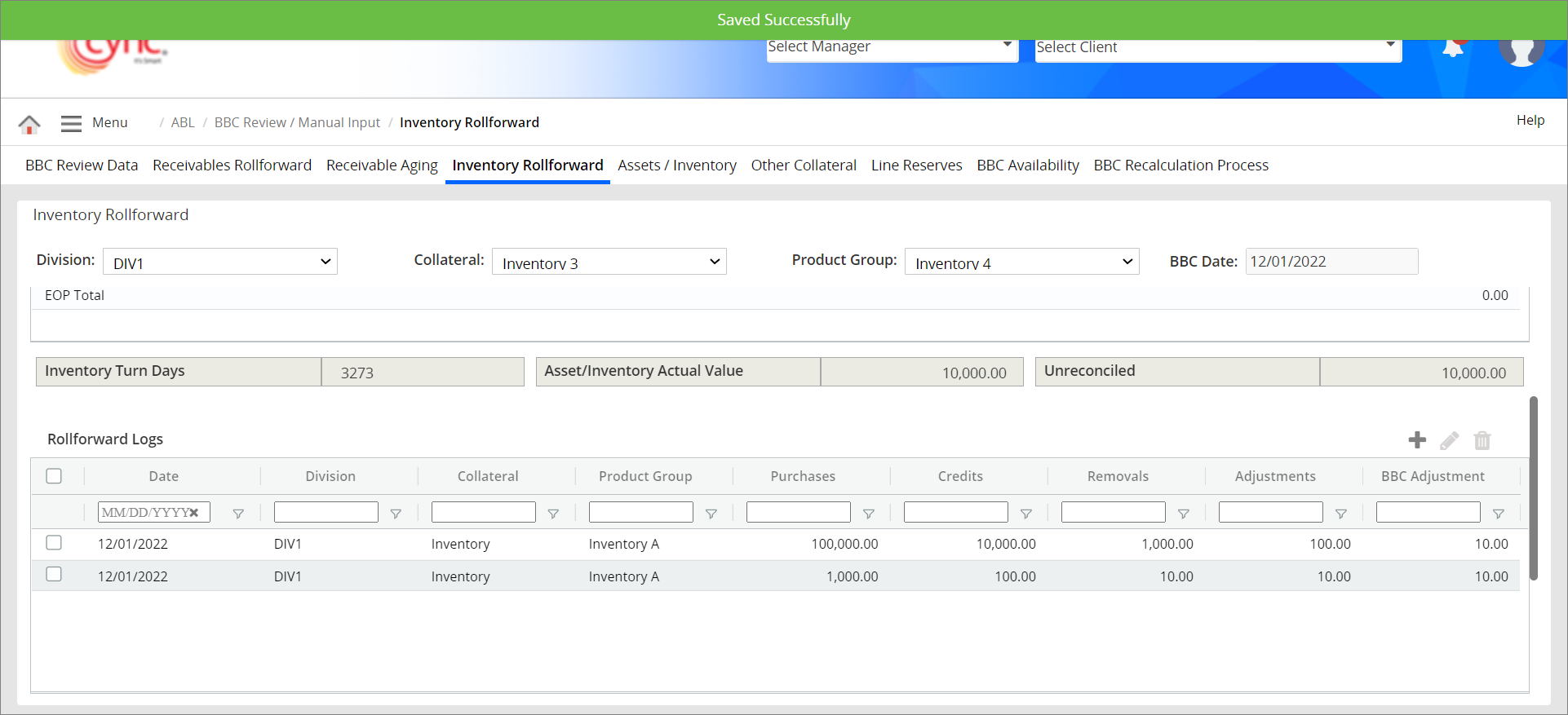Screen dimensions: 1568x715
Task: Click the pencil edit icon in Rollforward Logs
Action: point(1450,441)
